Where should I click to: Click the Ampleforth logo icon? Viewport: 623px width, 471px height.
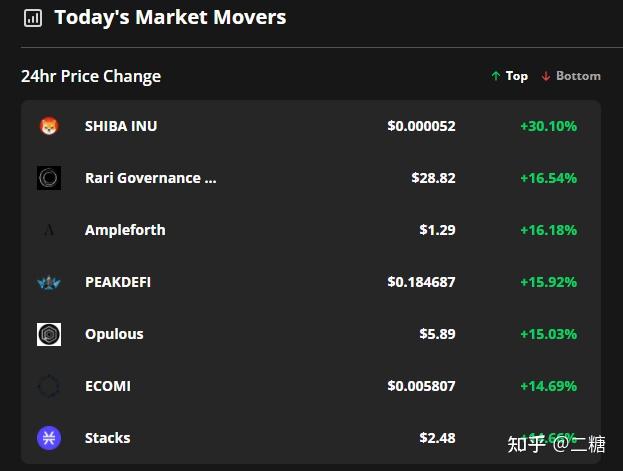[x=49, y=230]
